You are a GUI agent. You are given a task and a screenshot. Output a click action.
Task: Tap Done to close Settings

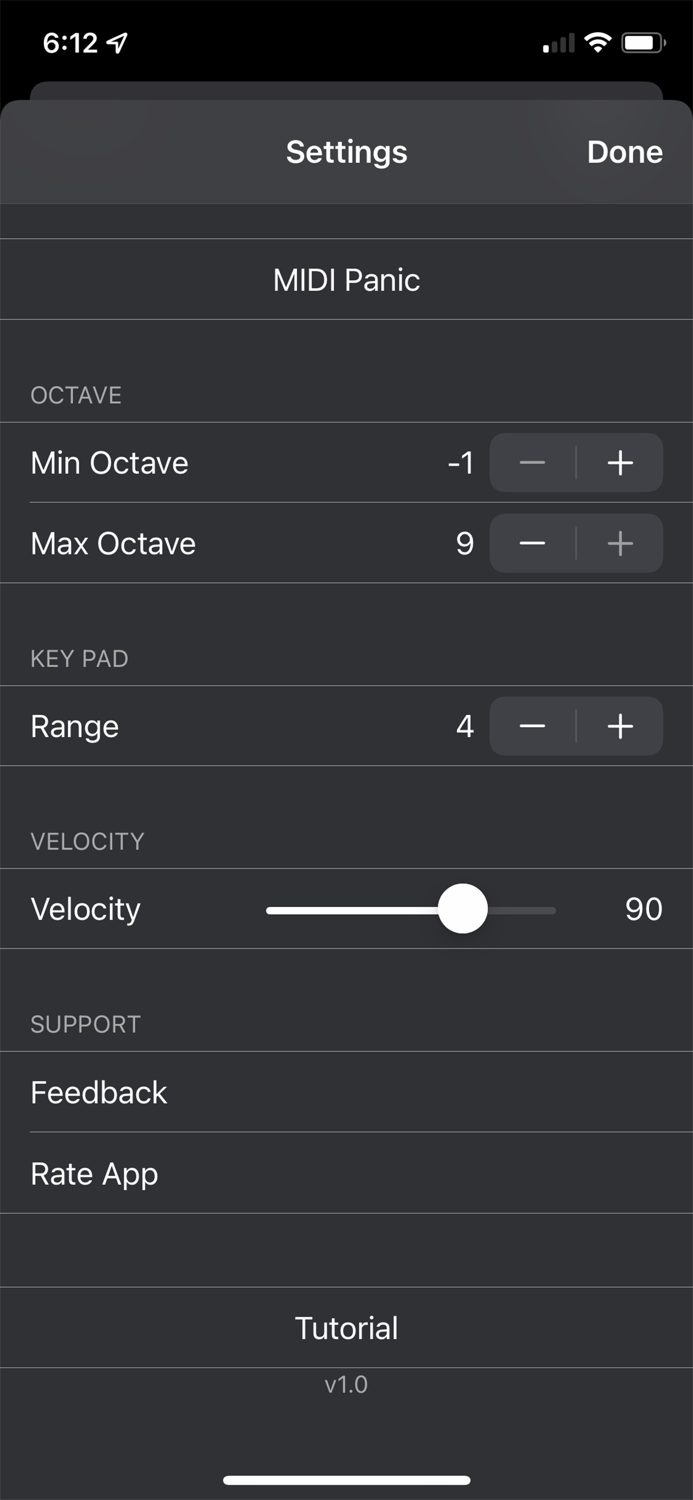[624, 152]
